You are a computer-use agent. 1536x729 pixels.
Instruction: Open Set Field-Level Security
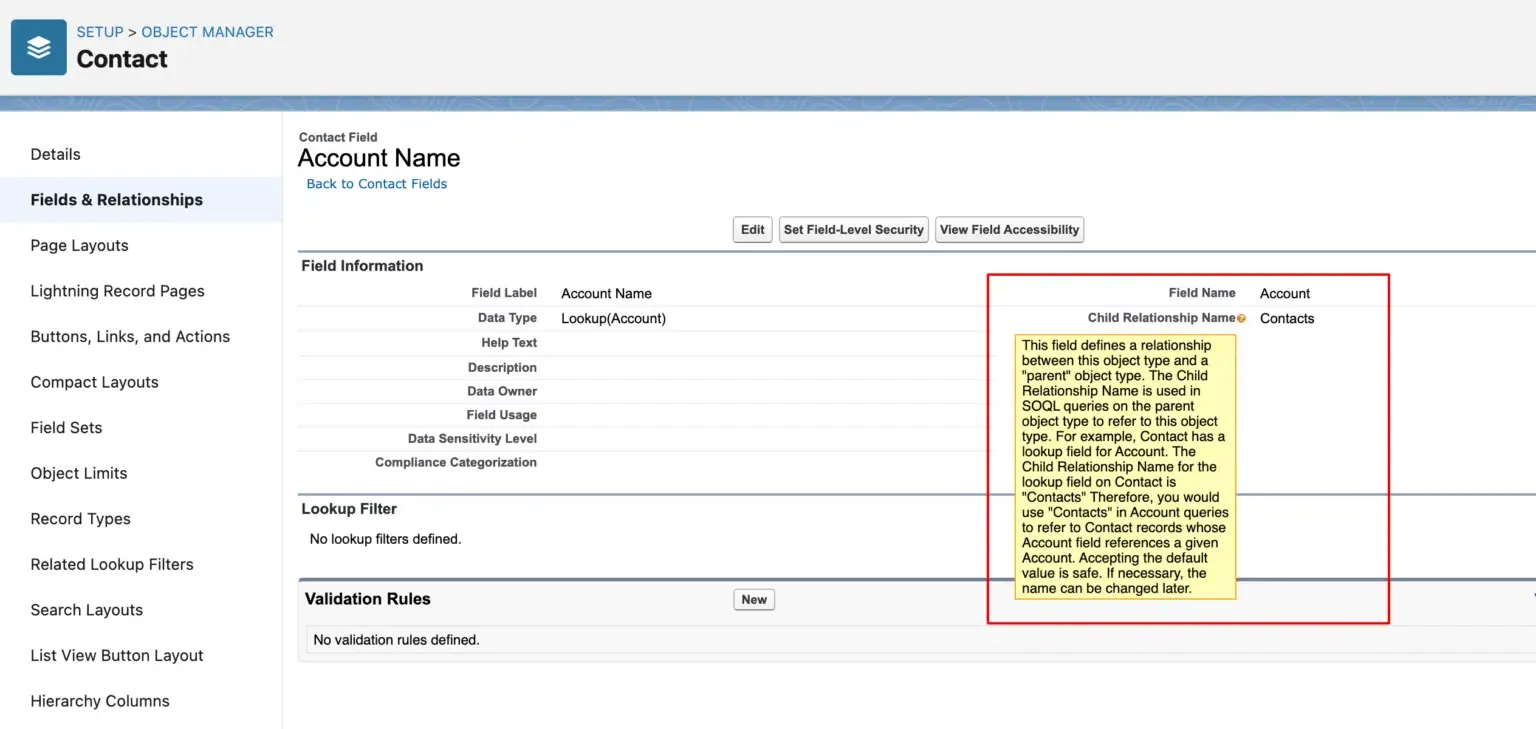(854, 230)
